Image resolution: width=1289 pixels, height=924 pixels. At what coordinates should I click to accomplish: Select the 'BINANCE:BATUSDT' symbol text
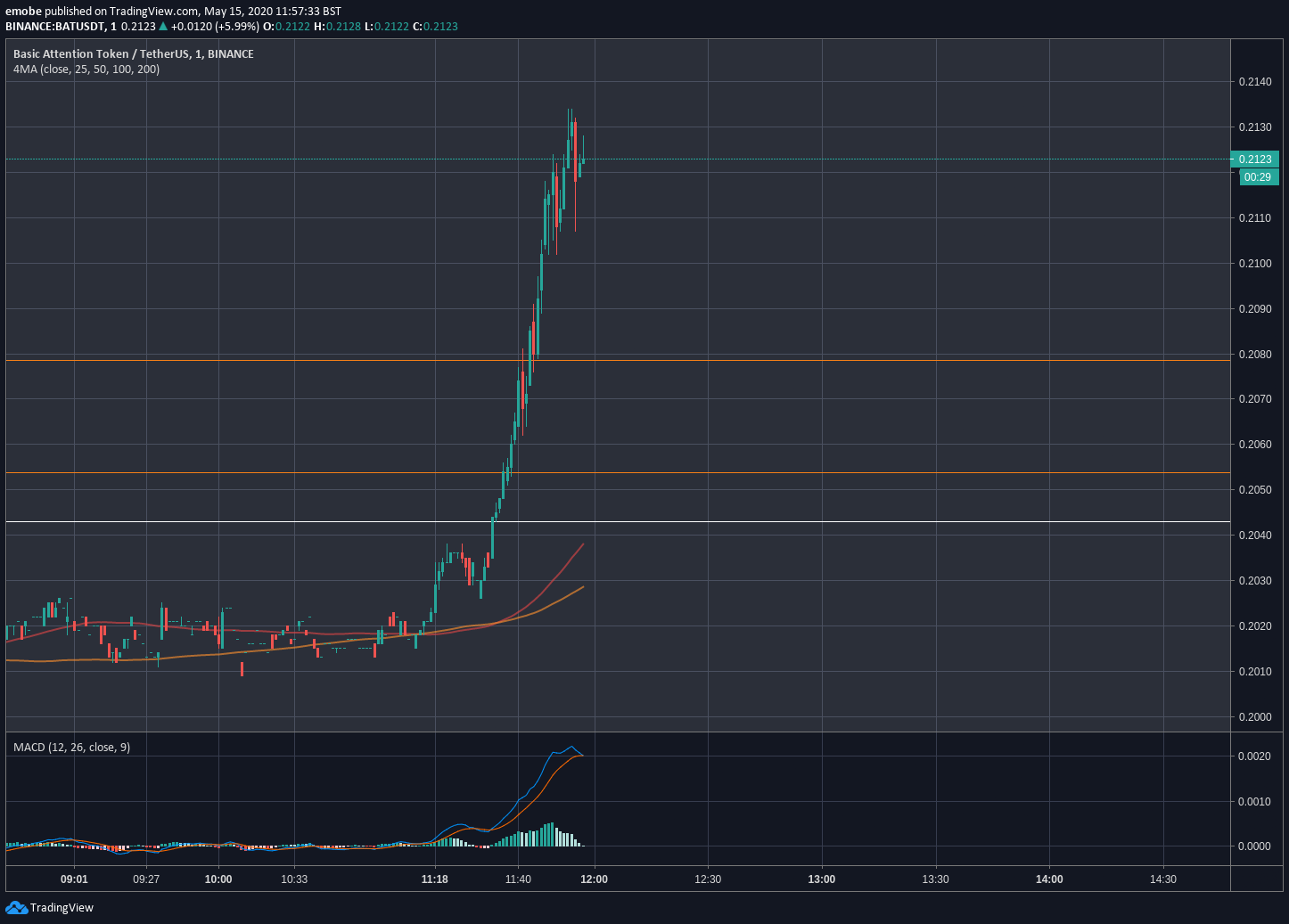coord(55,27)
